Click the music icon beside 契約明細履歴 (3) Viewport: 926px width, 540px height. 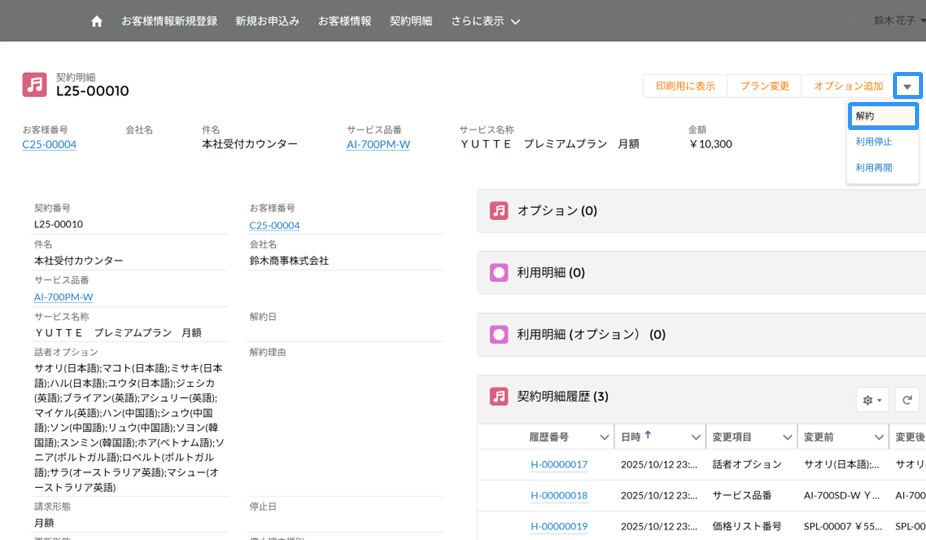499,397
